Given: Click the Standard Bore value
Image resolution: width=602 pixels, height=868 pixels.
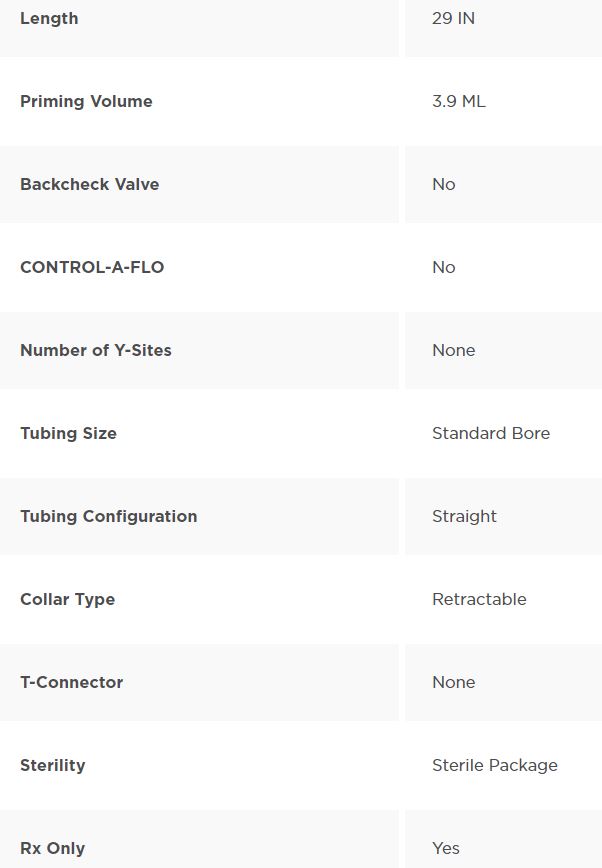Looking at the screenshot, I should point(491,433).
